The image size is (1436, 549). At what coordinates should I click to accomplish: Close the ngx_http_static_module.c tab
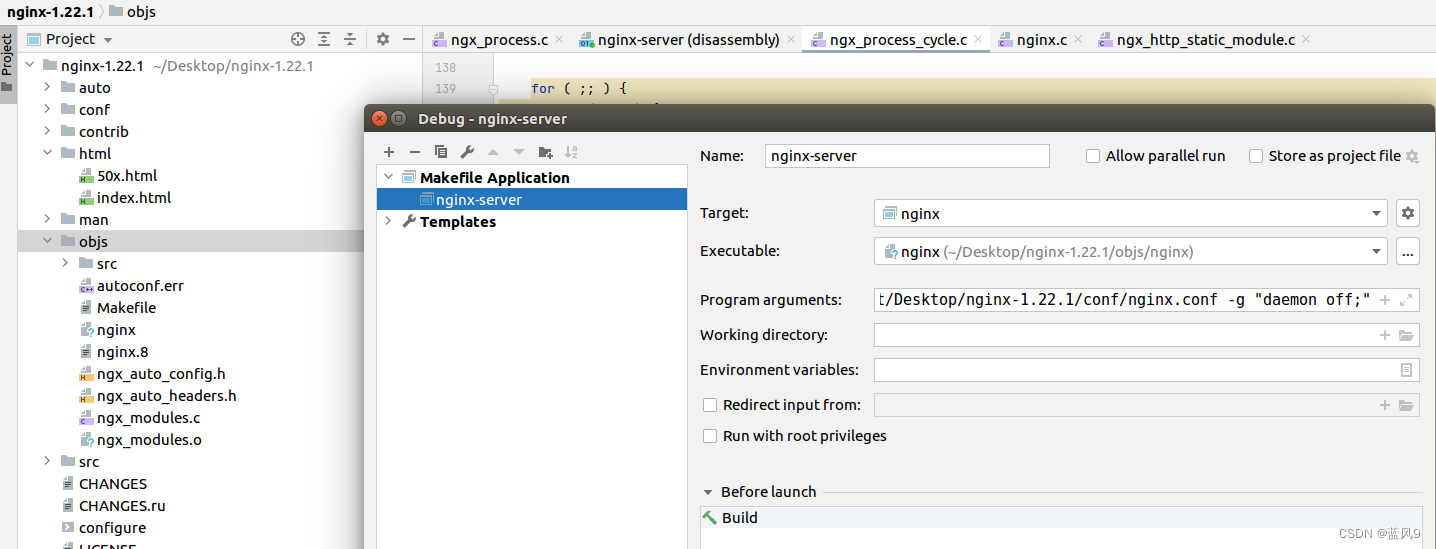[x=1307, y=40]
